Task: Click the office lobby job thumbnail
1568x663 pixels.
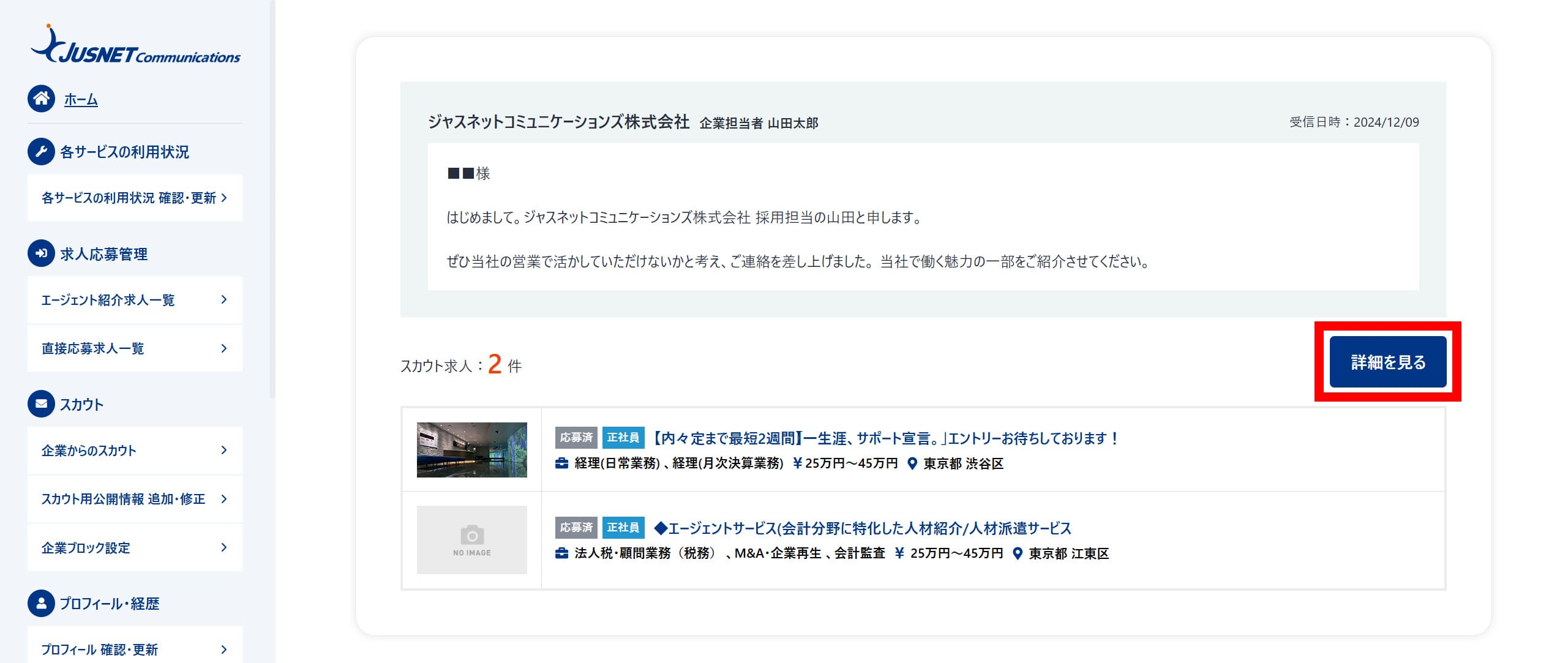Action: [472, 450]
